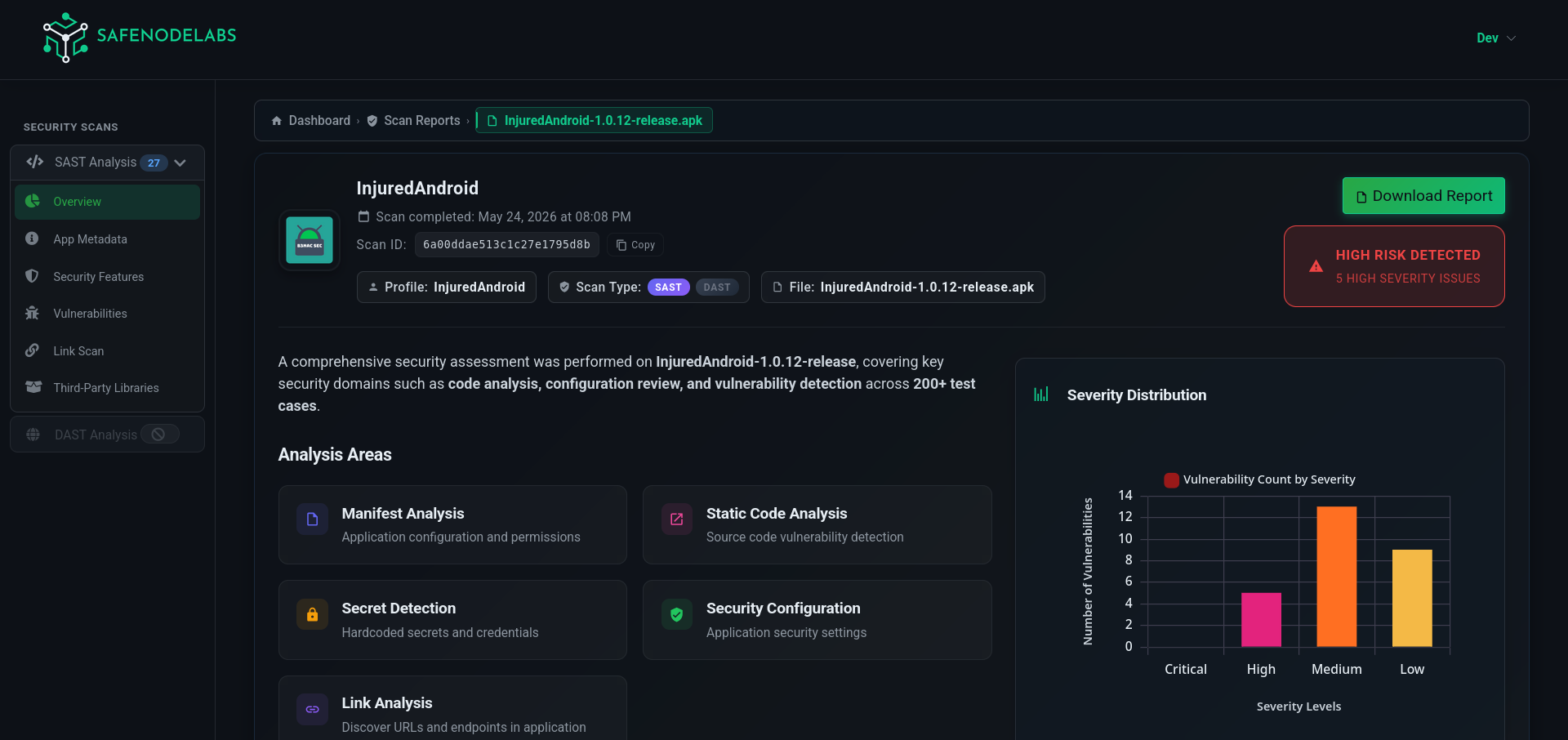Click the profile user icon
This screenshot has height=740, width=1568.
pos(373,288)
